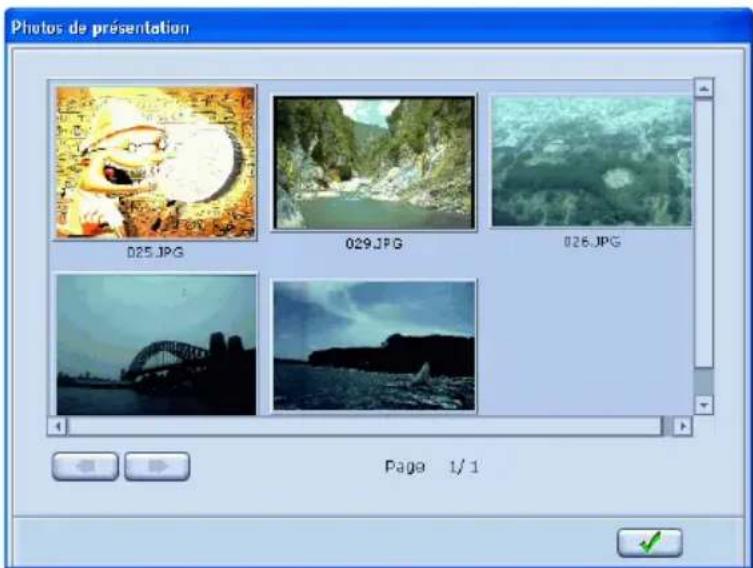Click the horizontal scrollbar right arrow
Image resolution: width=753 pixels, height=568 pixels.
click(682, 426)
